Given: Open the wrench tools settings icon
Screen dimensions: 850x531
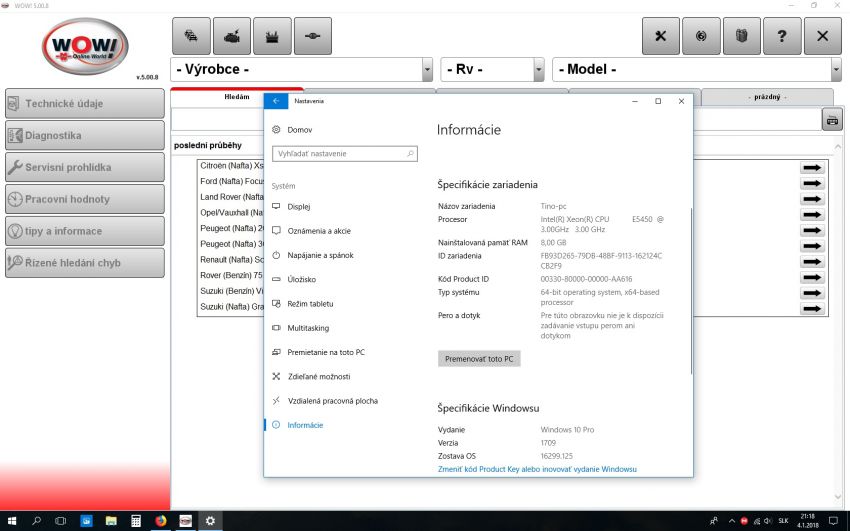Looking at the screenshot, I should (x=660, y=36).
